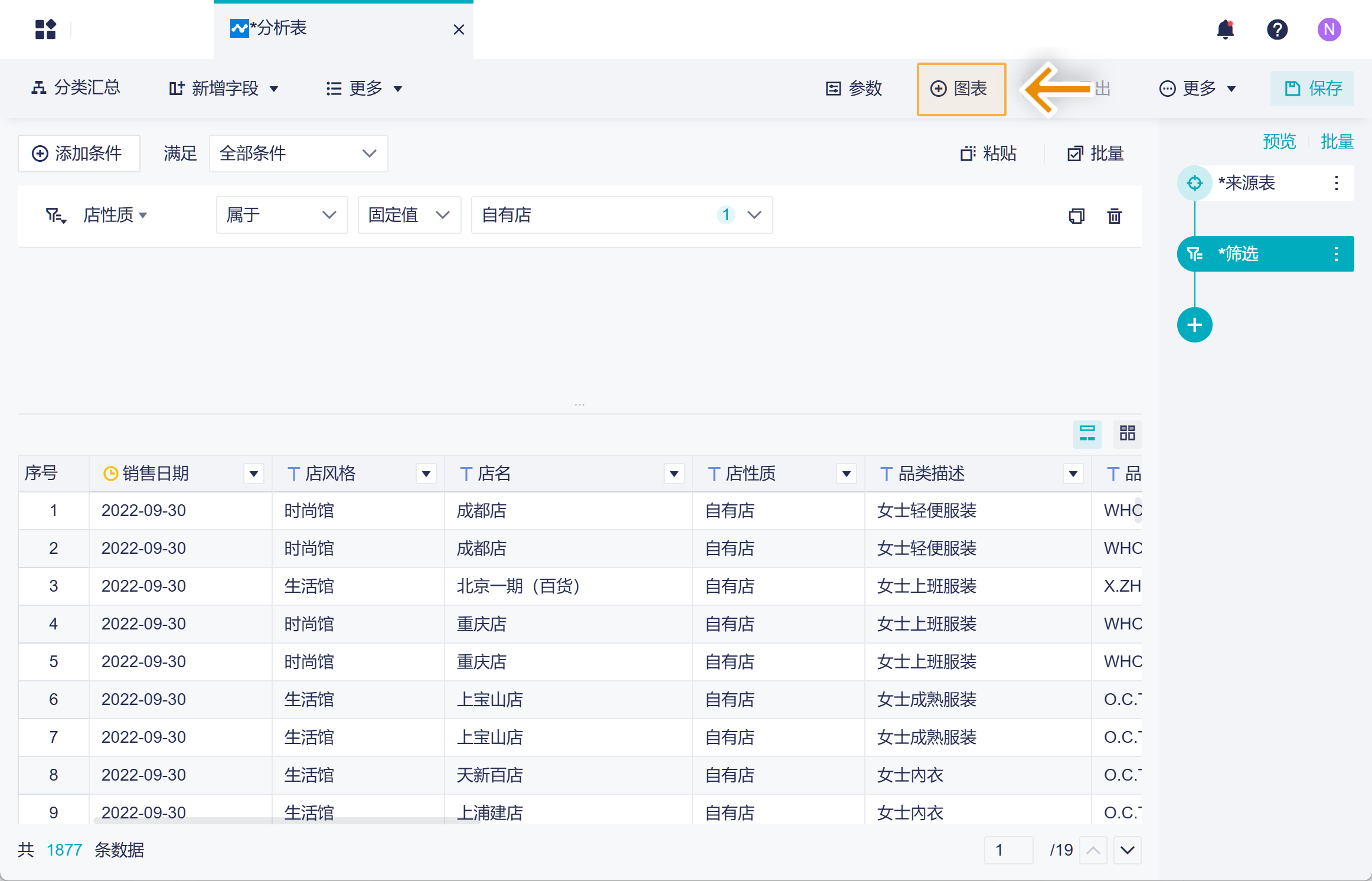This screenshot has height=881, width=1372.
Task: Click the page number input field
Action: 1008,850
